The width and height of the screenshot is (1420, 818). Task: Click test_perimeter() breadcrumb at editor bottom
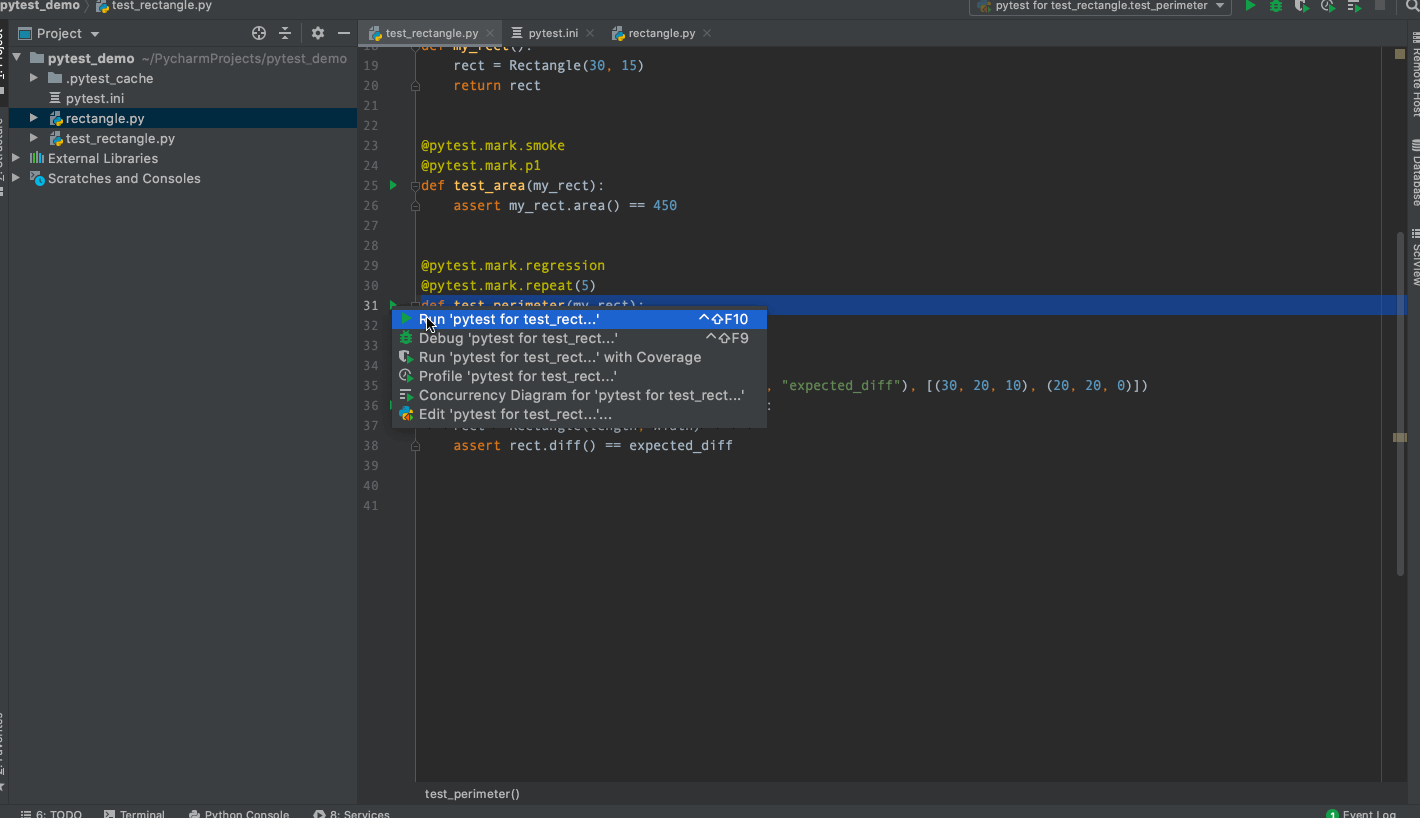472,794
